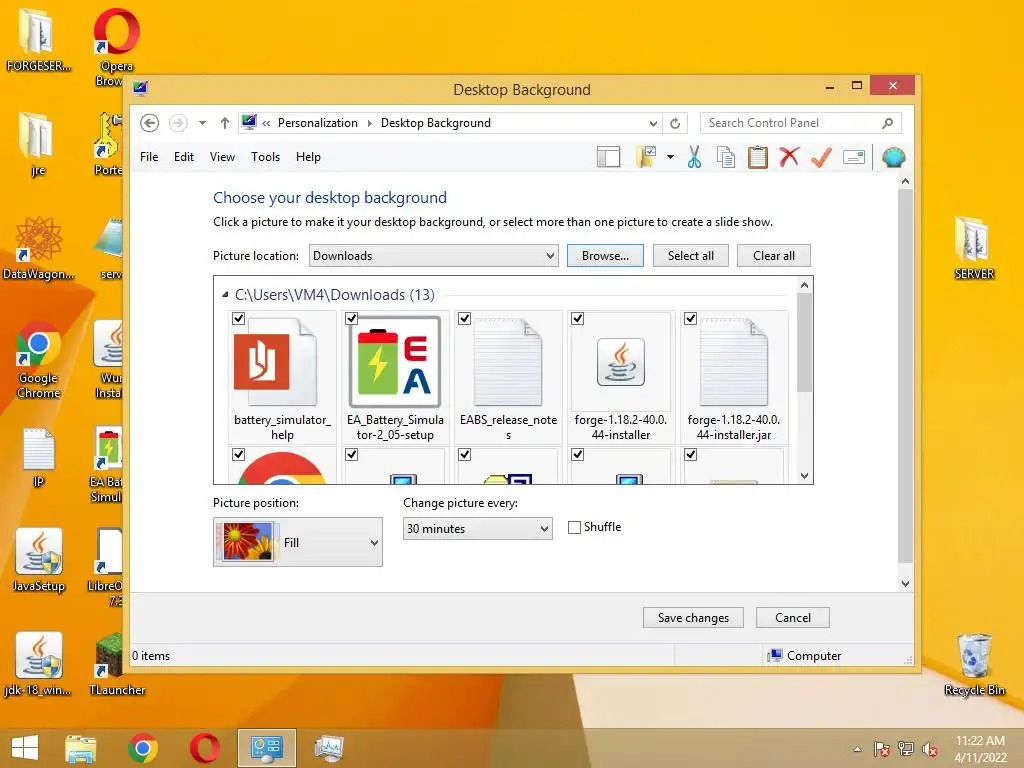Click the Paste clipboard icon
Screen dimensions: 1024x768
point(758,157)
